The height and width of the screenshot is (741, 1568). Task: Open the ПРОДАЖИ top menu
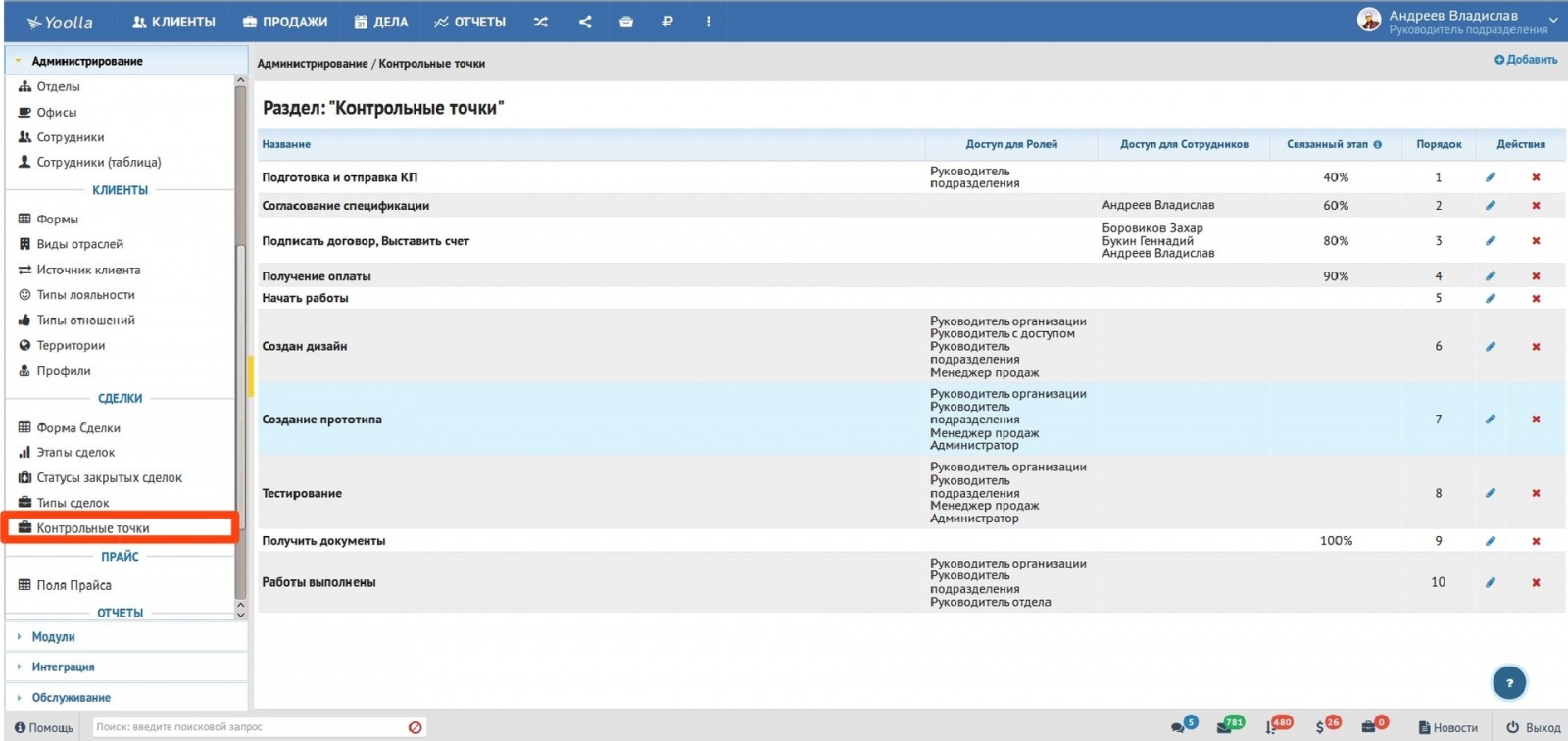pyautogui.click(x=285, y=22)
